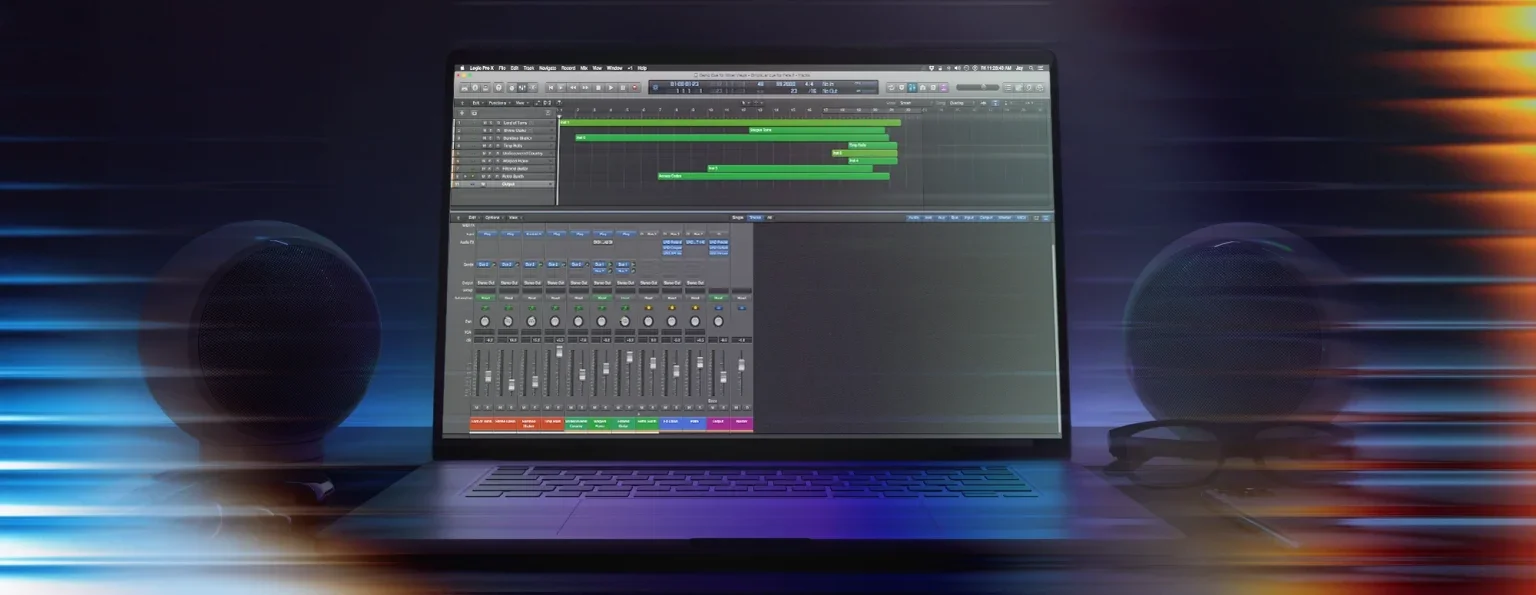Screen dimensions: 1536x595
Task: Open the Tracks area View dropdown
Action: (521, 103)
